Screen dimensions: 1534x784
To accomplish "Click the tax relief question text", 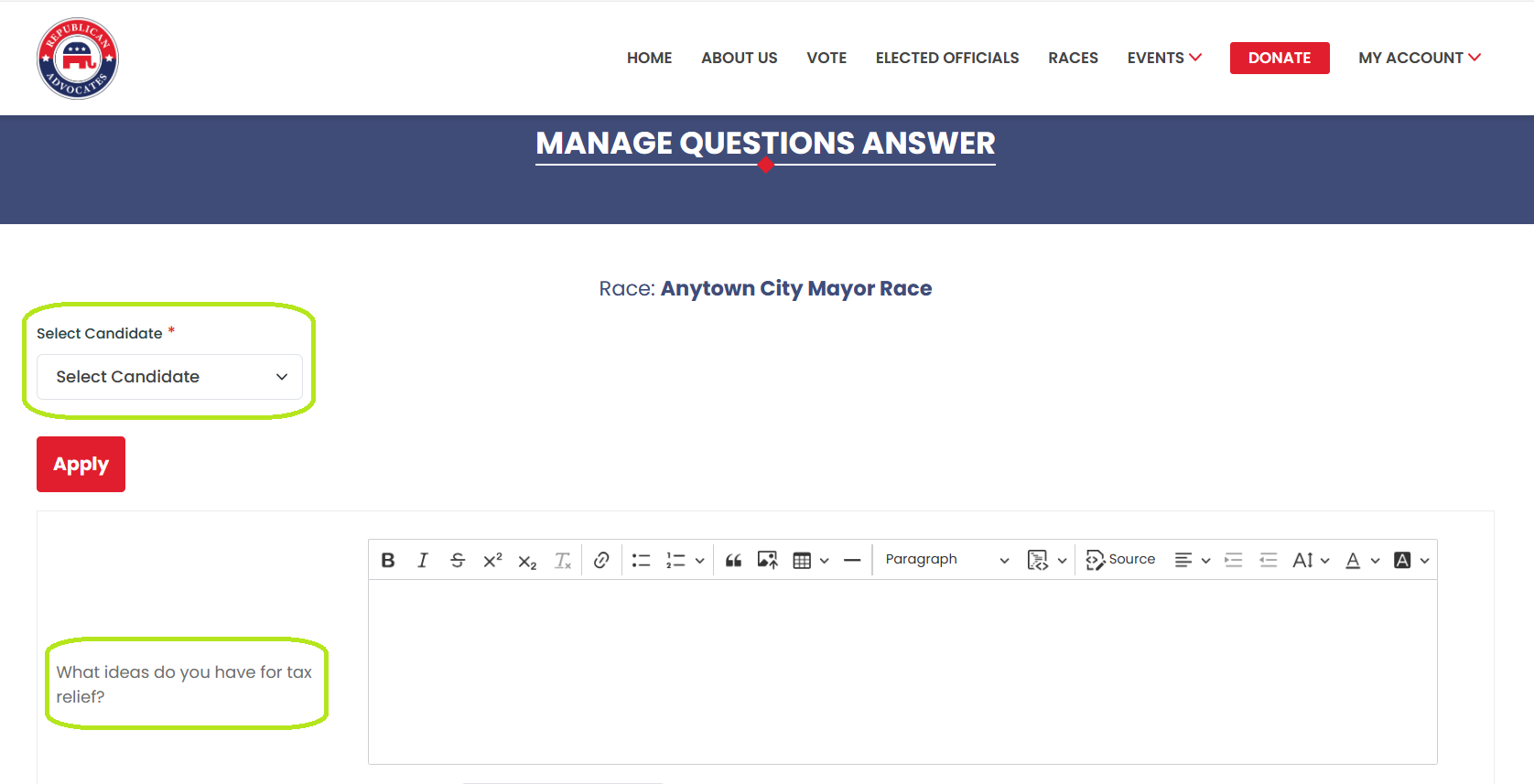I will pos(184,684).
